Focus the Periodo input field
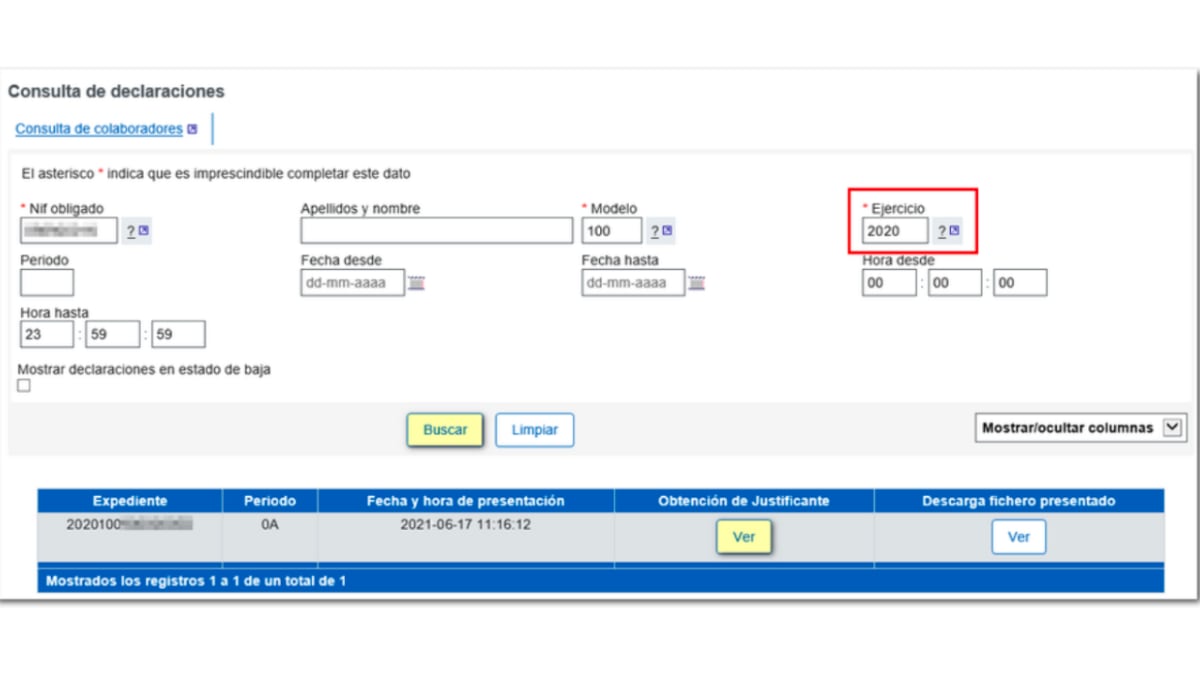 point(46,283)
